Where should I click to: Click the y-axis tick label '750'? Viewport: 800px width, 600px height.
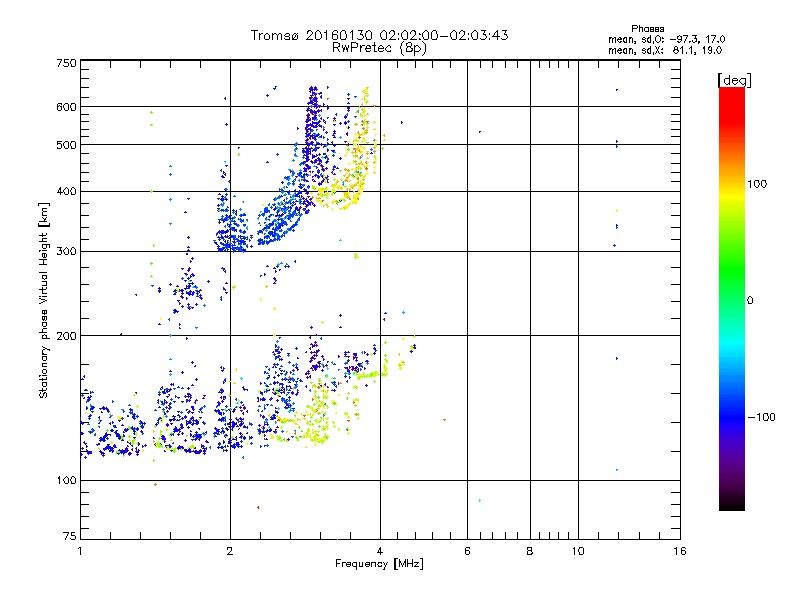[67, 63]
